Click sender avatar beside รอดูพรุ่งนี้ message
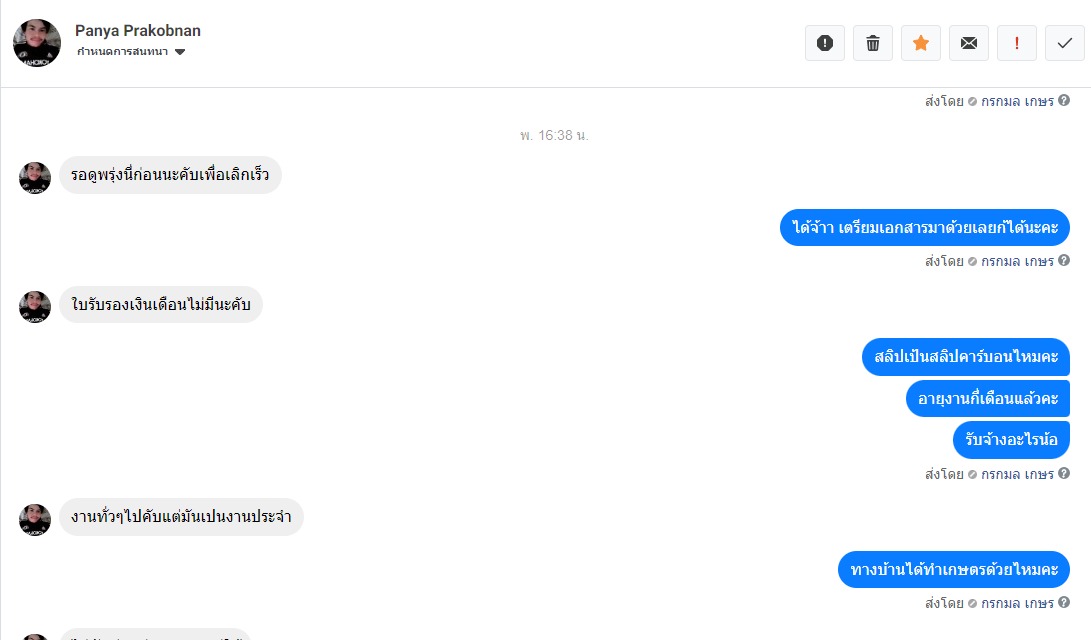 [35, 178]
